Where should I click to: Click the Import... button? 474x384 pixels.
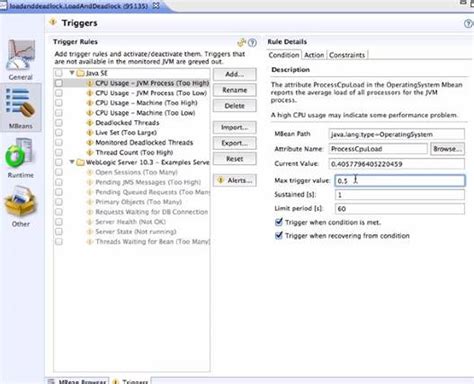click(235, 127)
